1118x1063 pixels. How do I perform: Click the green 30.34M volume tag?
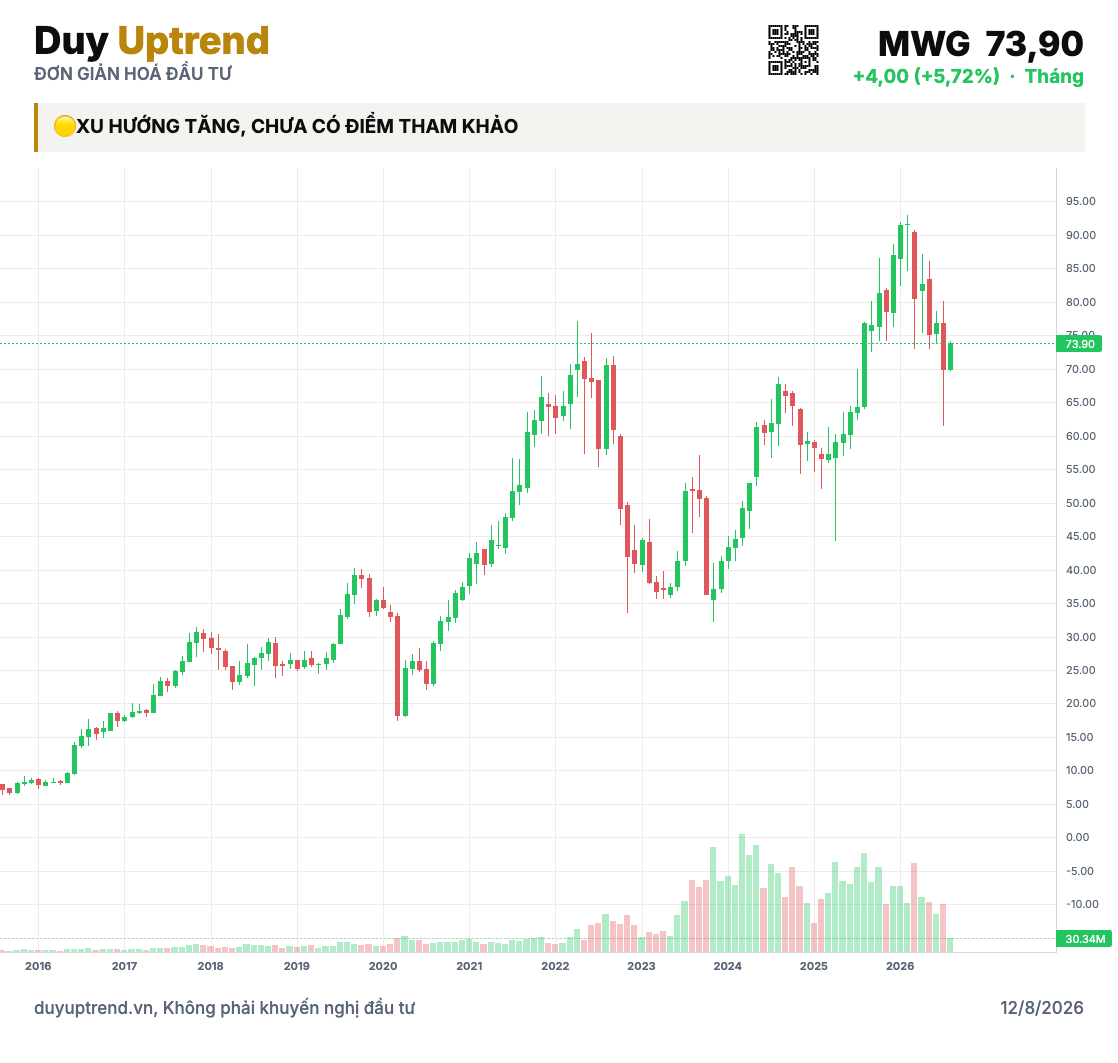tap(1083, 939)
